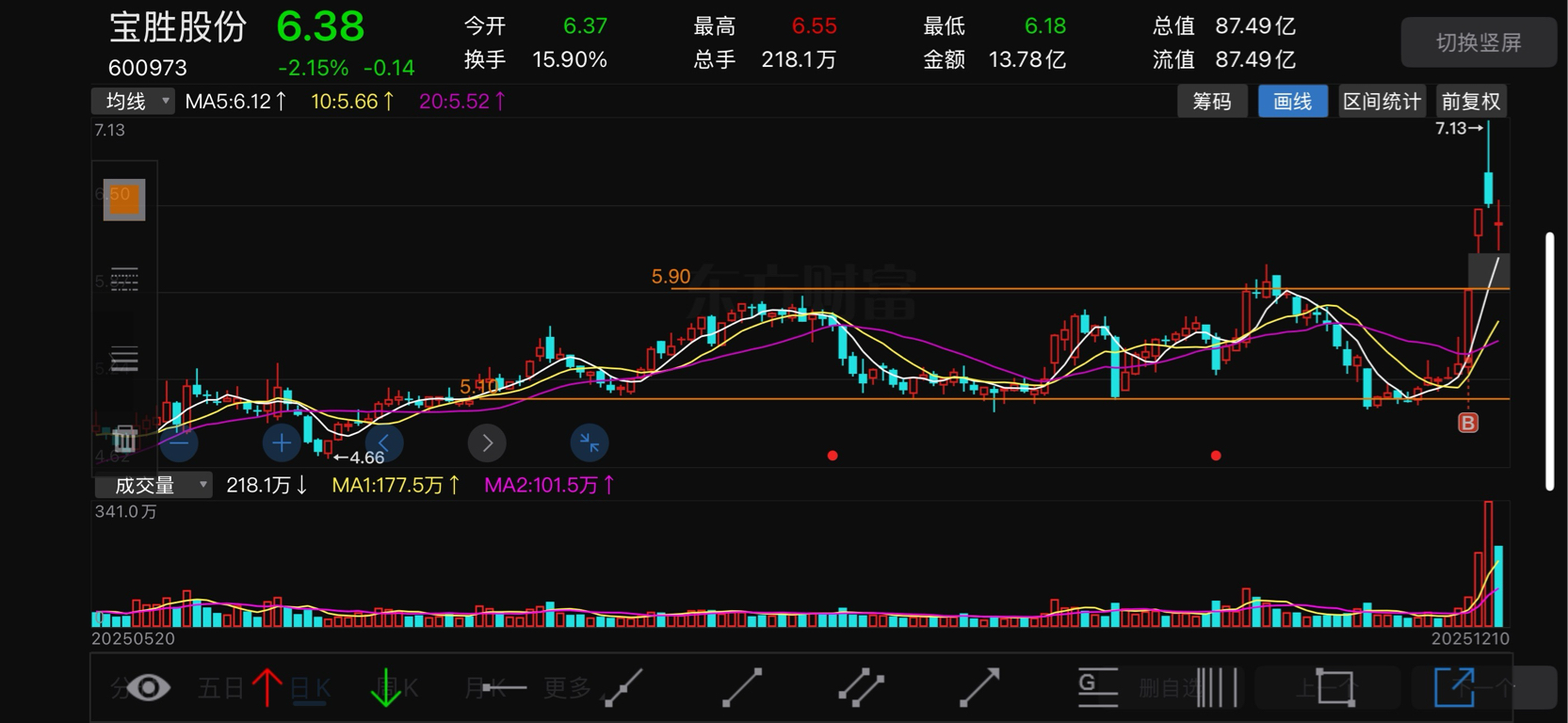Delete drawings with the trash icon
Image resolution: width=1568 pixels, height=723 pixels.
click(x=124, y=439)
